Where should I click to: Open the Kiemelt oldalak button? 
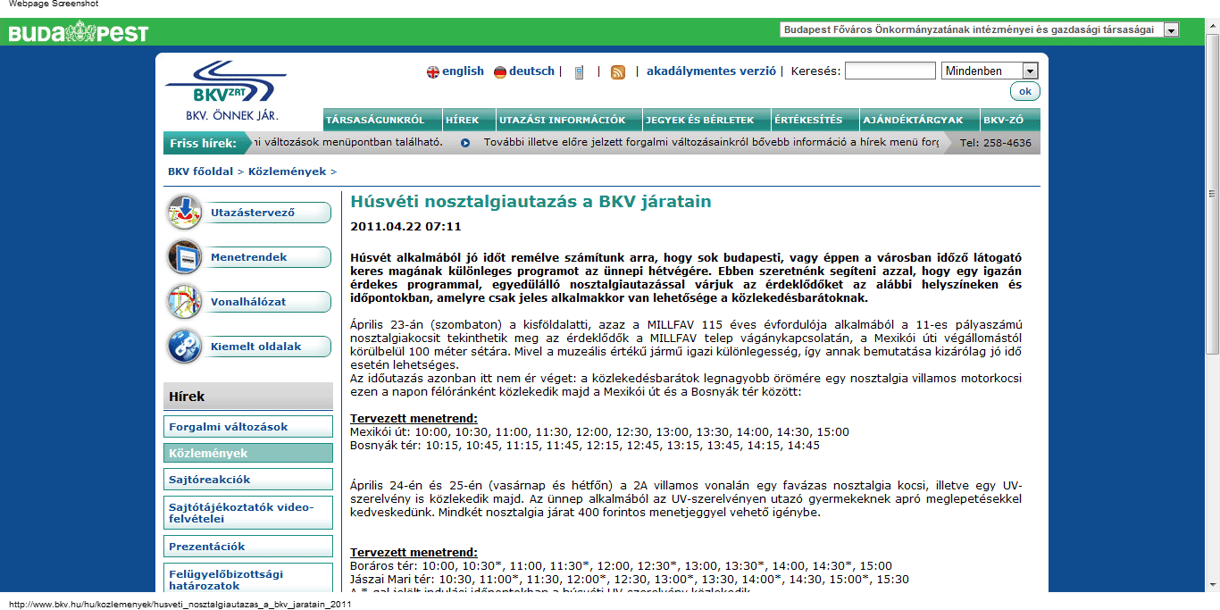tap(266, 346)
